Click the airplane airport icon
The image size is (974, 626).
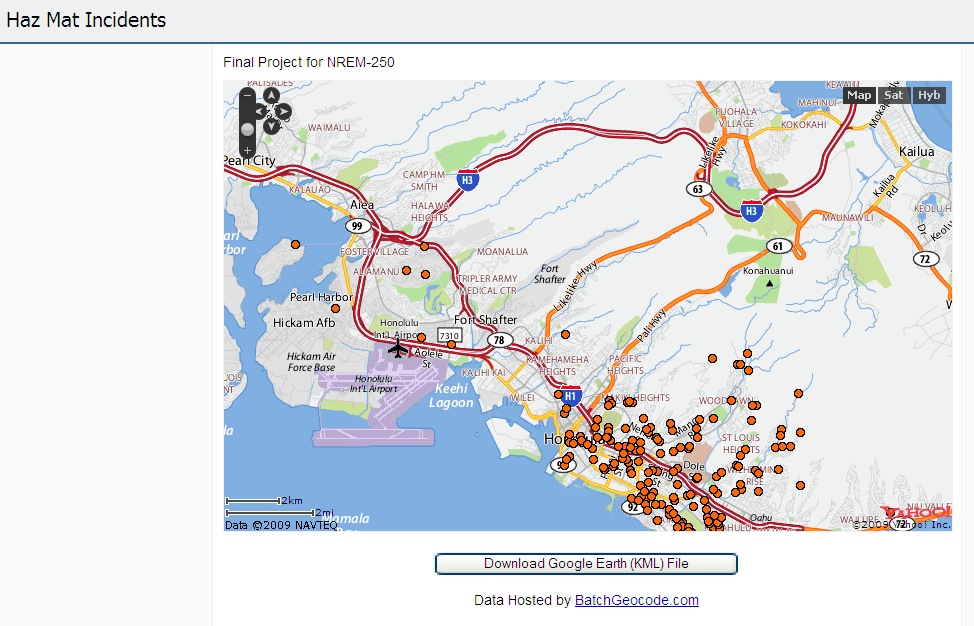pyautogui.click(x=398, y=349)
